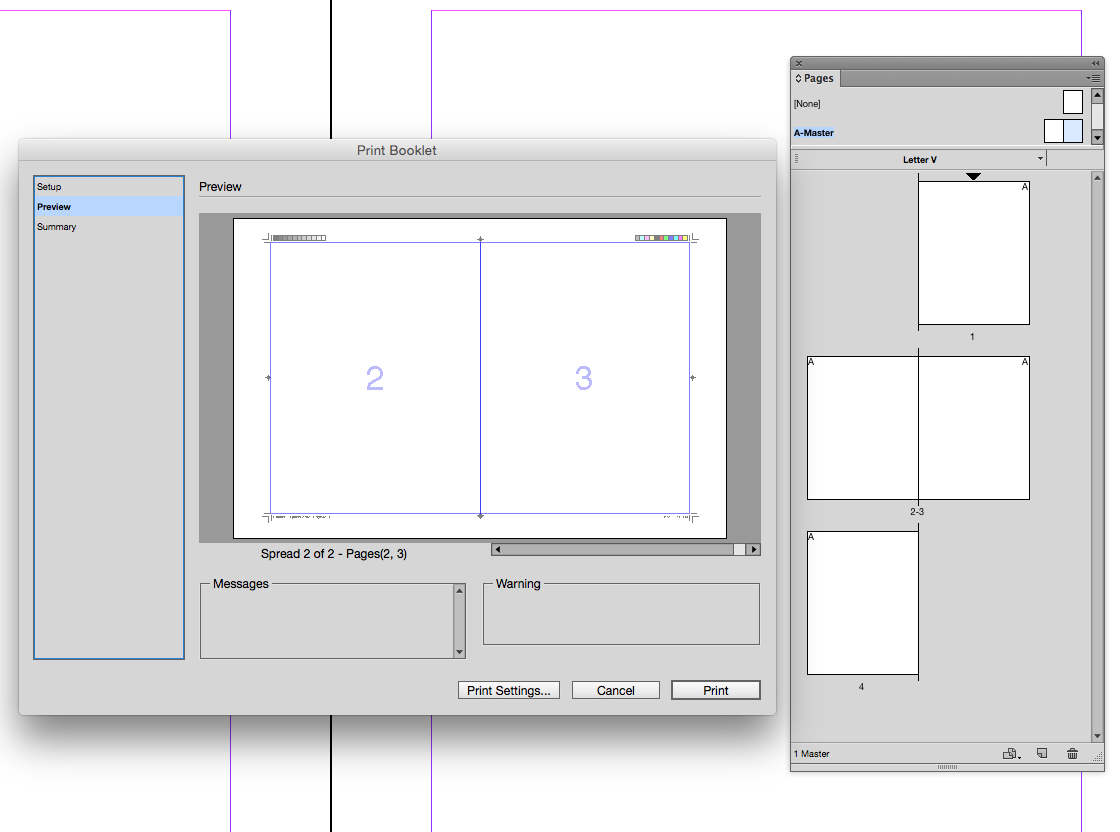Select the page 4 thumbnail
The image size is (1120, 832).
[x=861, y=602]
